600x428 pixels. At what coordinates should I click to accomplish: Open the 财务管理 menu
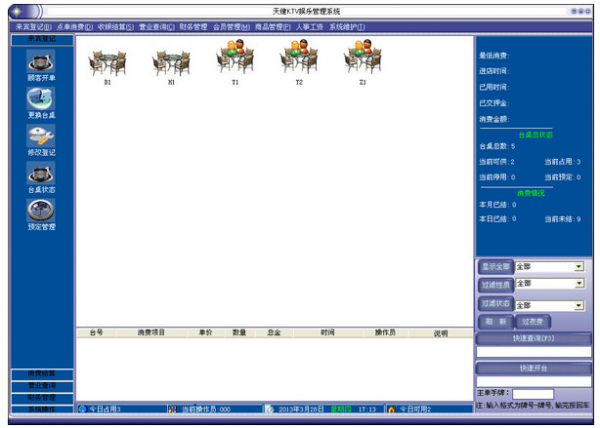point(193,27)
